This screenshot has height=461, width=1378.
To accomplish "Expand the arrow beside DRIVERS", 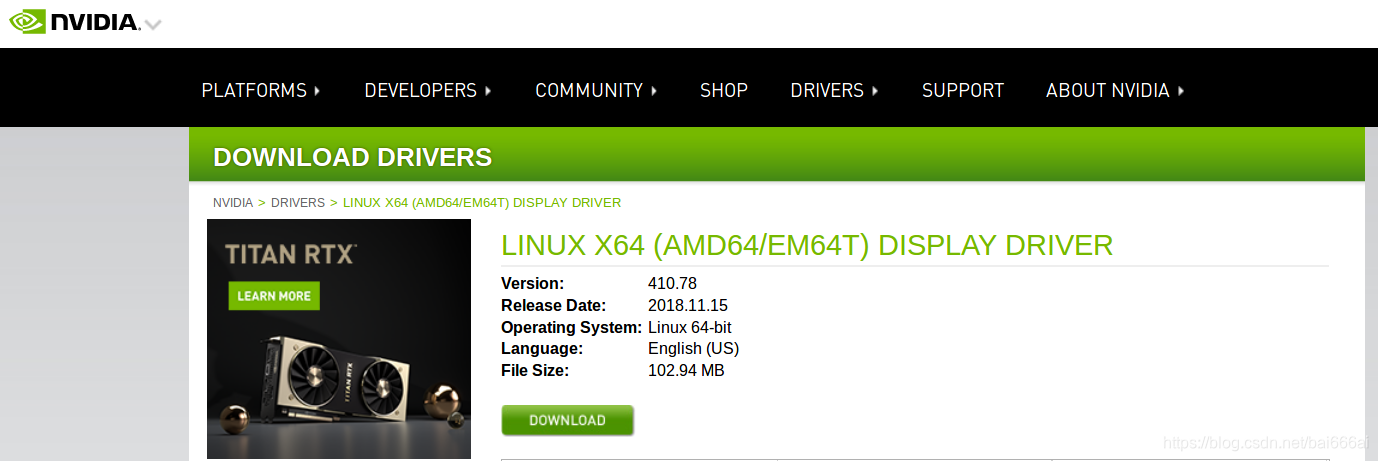I will coord(875,90).
